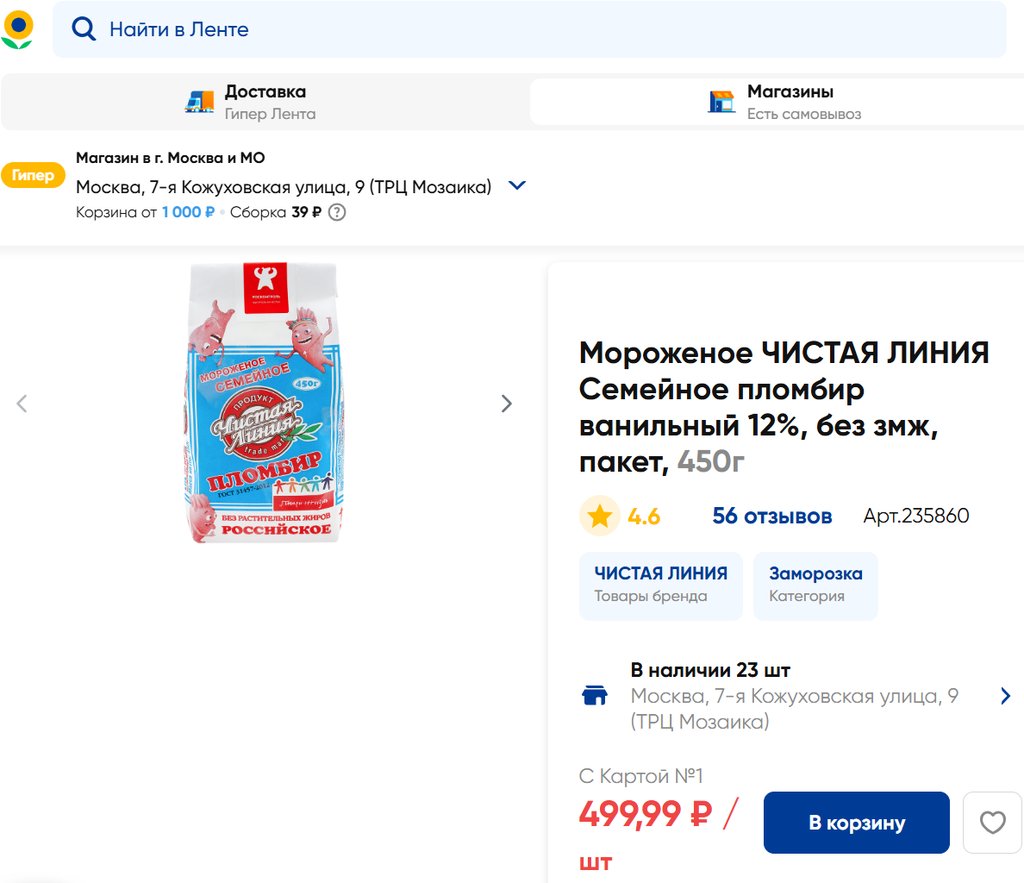
Task: Click the ice cream product image
Action: pos(265,403)
